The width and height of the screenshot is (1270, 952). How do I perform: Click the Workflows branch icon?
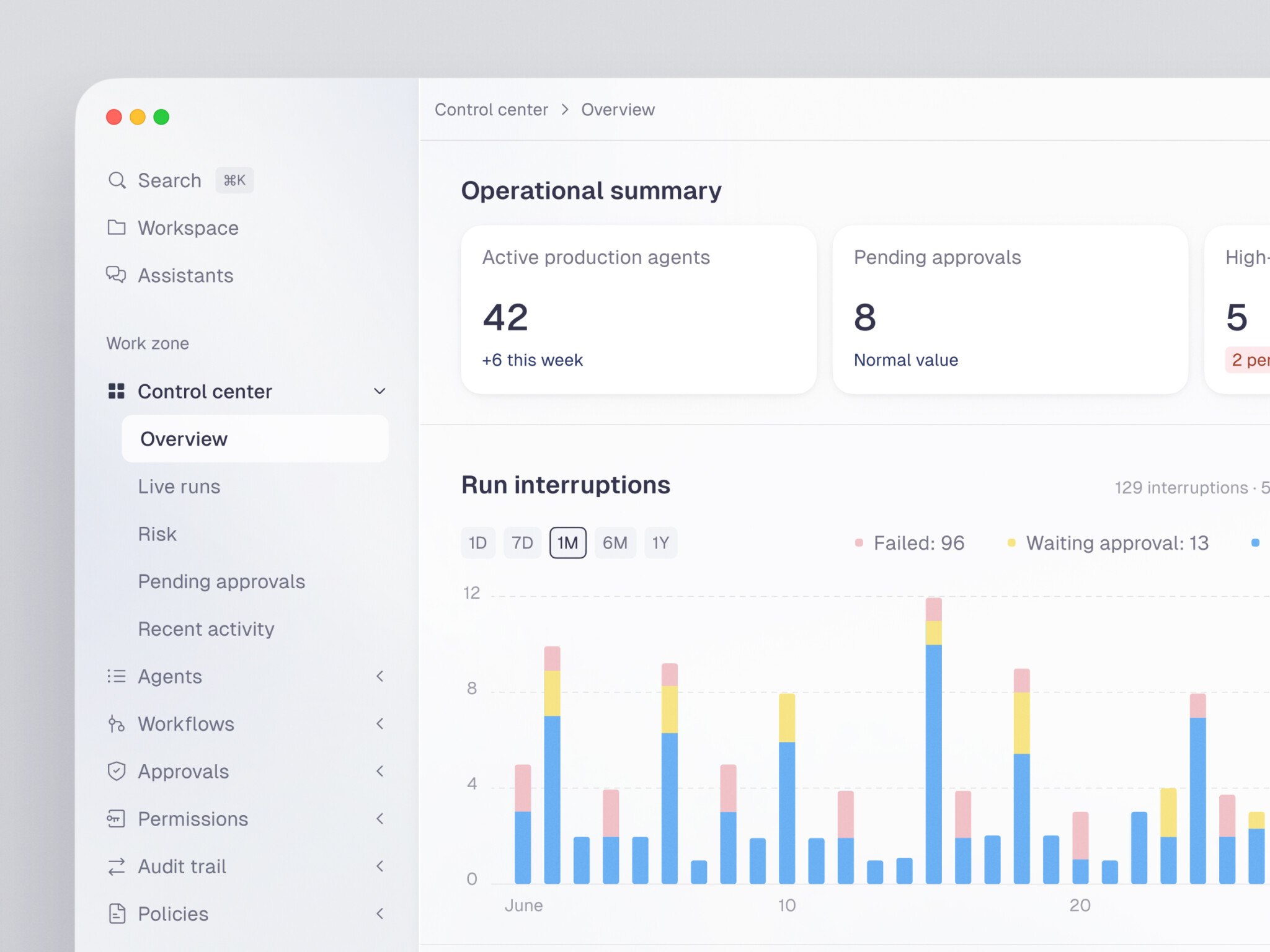117,724
